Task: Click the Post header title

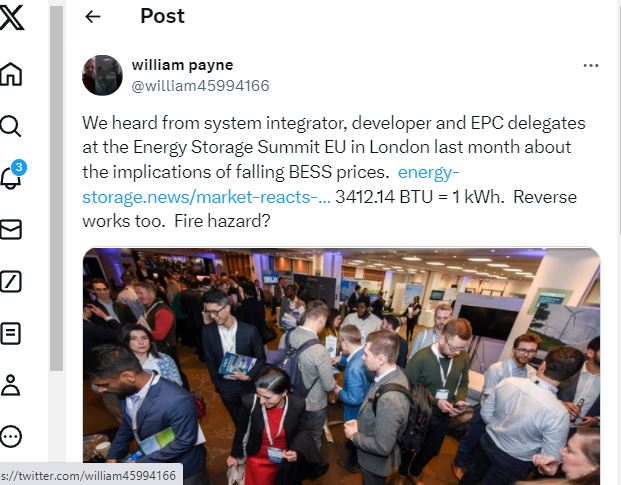Action: 162,16
